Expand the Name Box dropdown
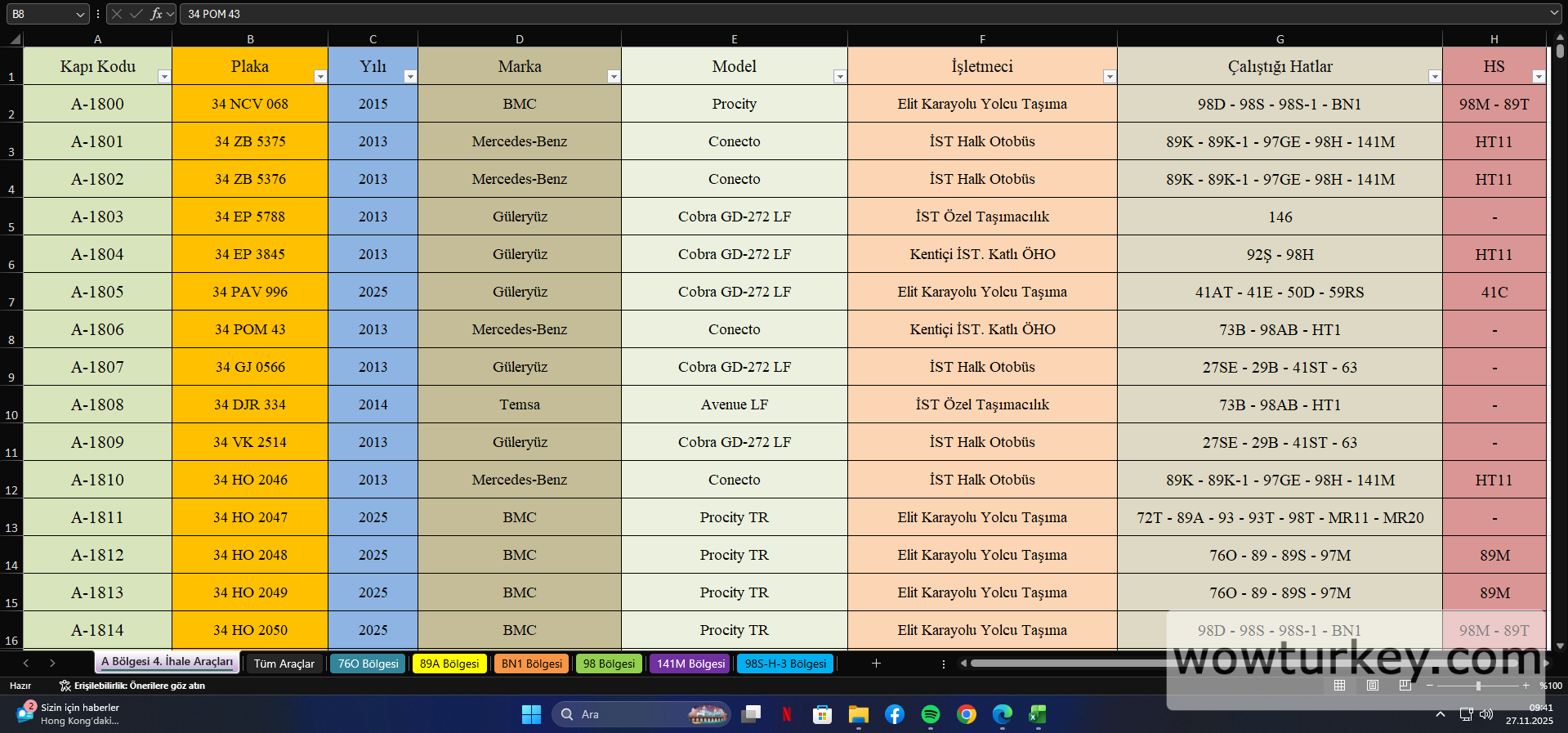The image size is (1568, 733). (79, 14)
